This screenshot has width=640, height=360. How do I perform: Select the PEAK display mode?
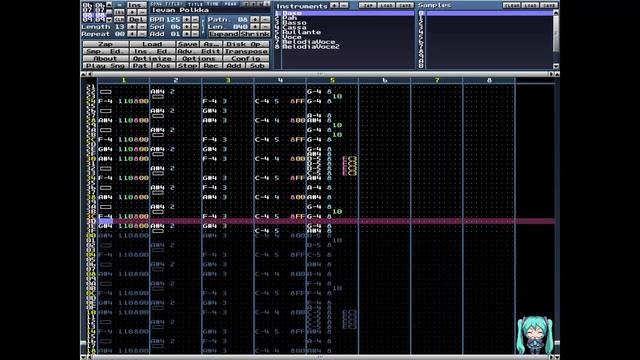click(230, 4)
